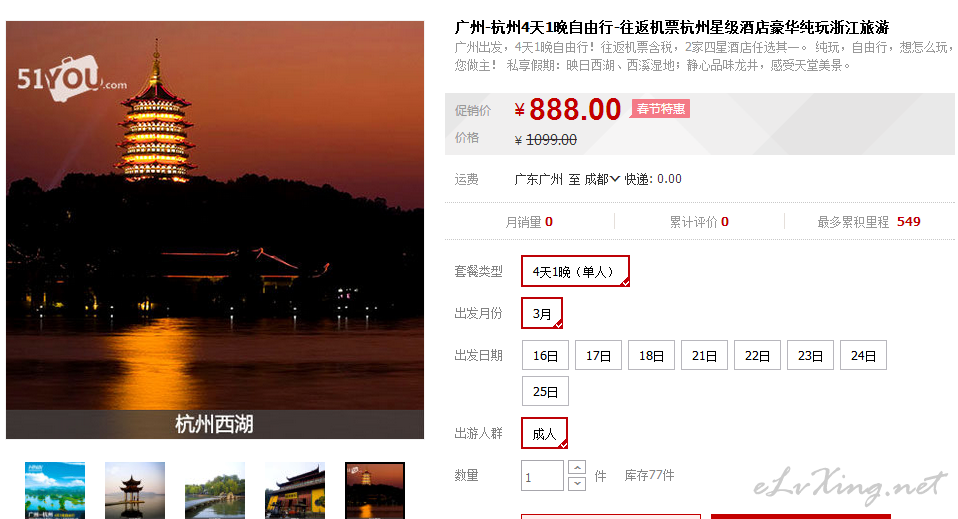Click the 春节特惠 promotion tag
This screenshot has width=958, height=519.
tap(660, 109)
